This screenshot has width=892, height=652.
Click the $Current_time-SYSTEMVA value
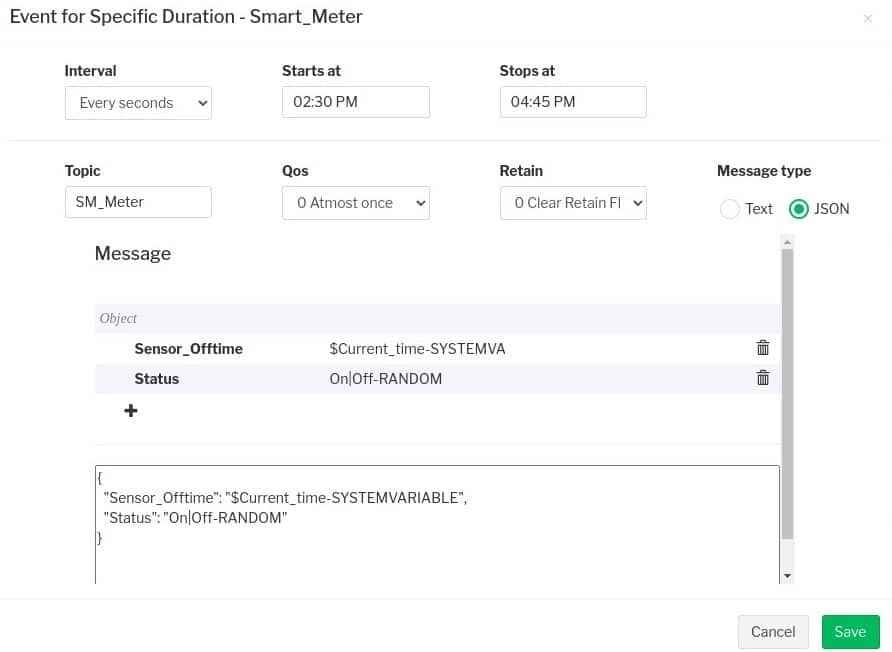tap(417, 349)
